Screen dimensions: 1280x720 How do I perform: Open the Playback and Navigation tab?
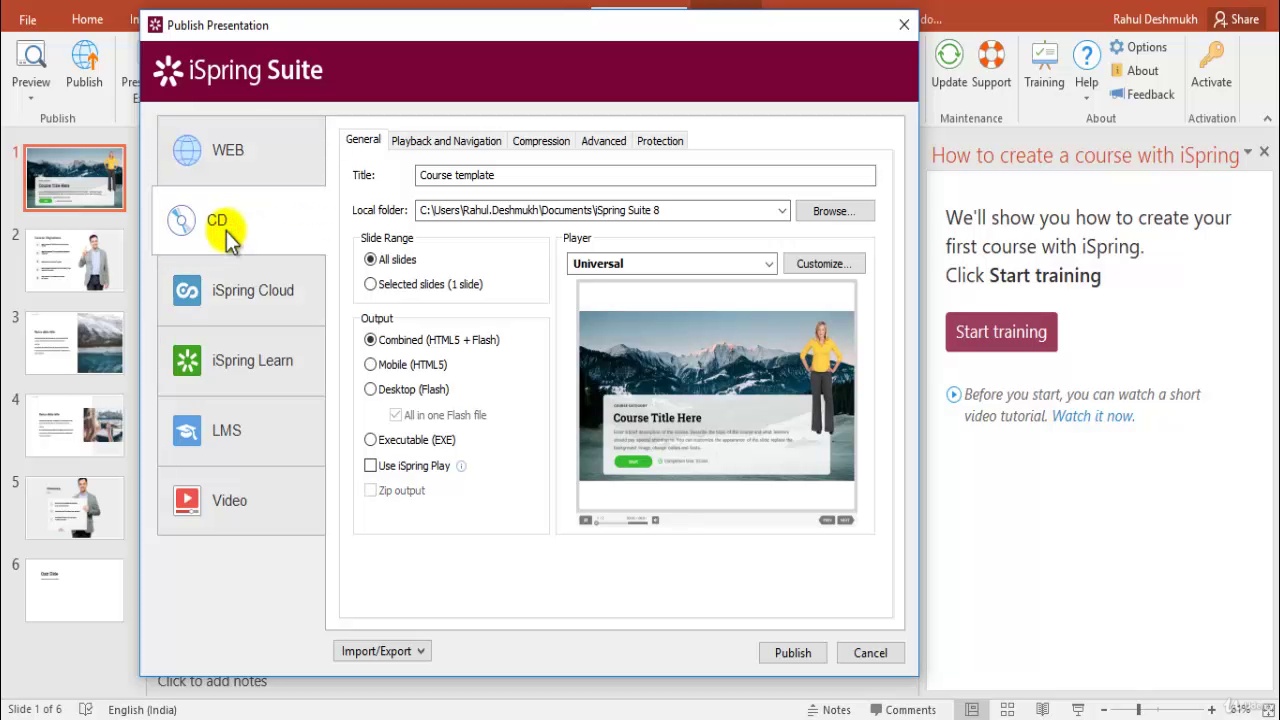[446, 141]
